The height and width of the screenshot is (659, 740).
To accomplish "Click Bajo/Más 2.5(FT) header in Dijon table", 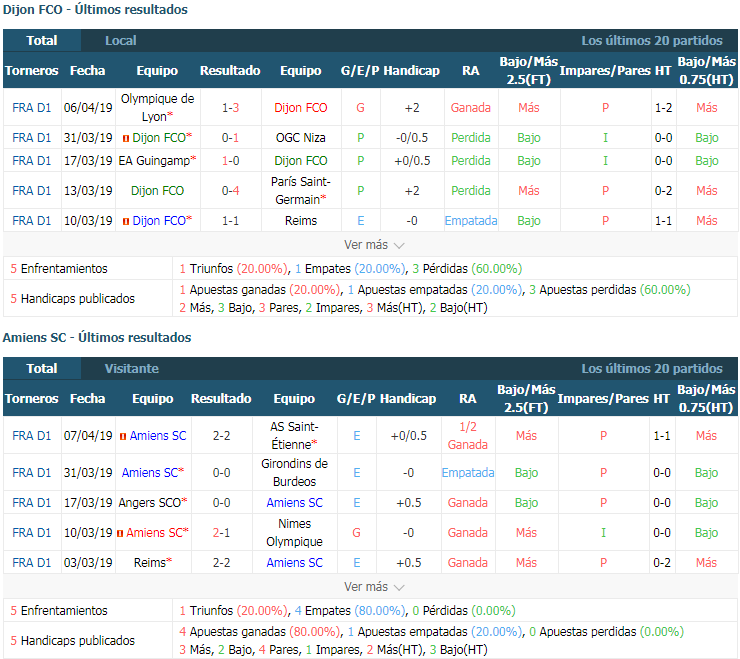I will coord(529,70).
